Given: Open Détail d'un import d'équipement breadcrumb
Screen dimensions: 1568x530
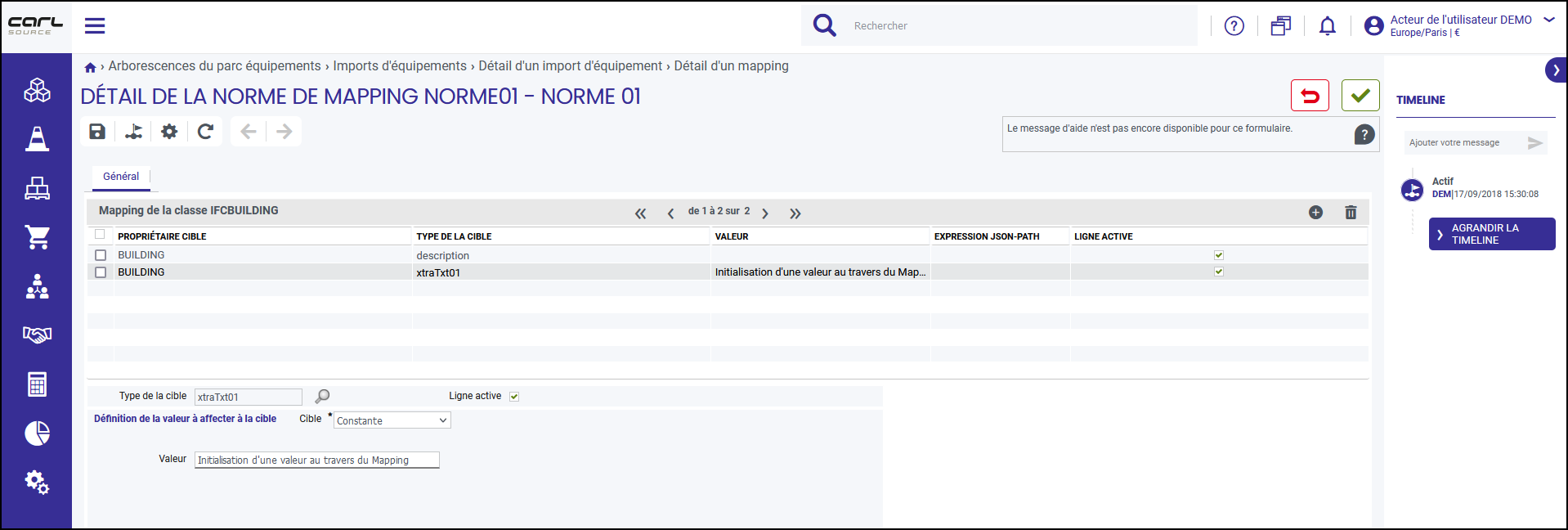Looking at the screenshot, I should (570, 66).
